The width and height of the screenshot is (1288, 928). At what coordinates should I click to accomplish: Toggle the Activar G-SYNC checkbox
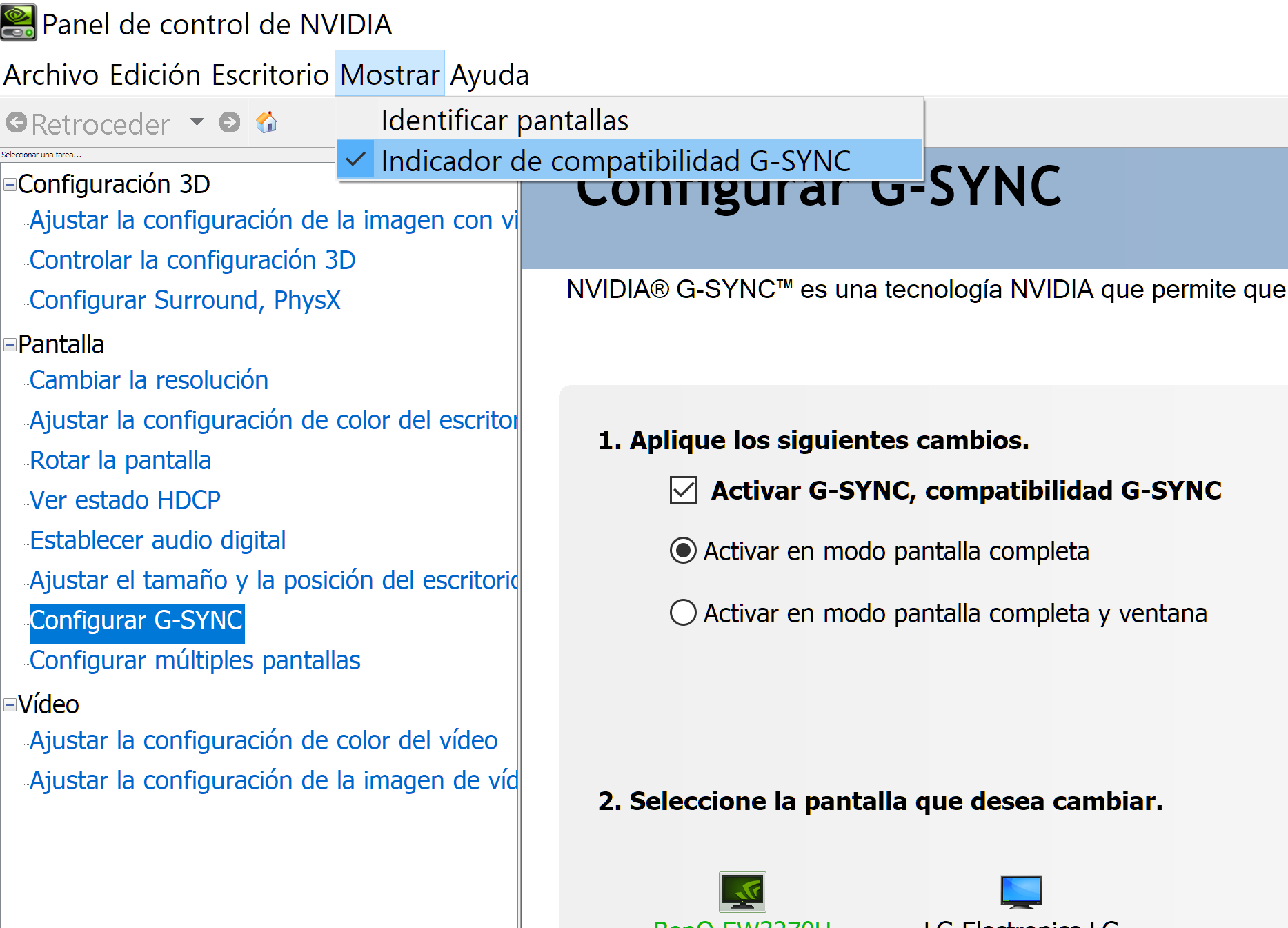click(684, 490)
